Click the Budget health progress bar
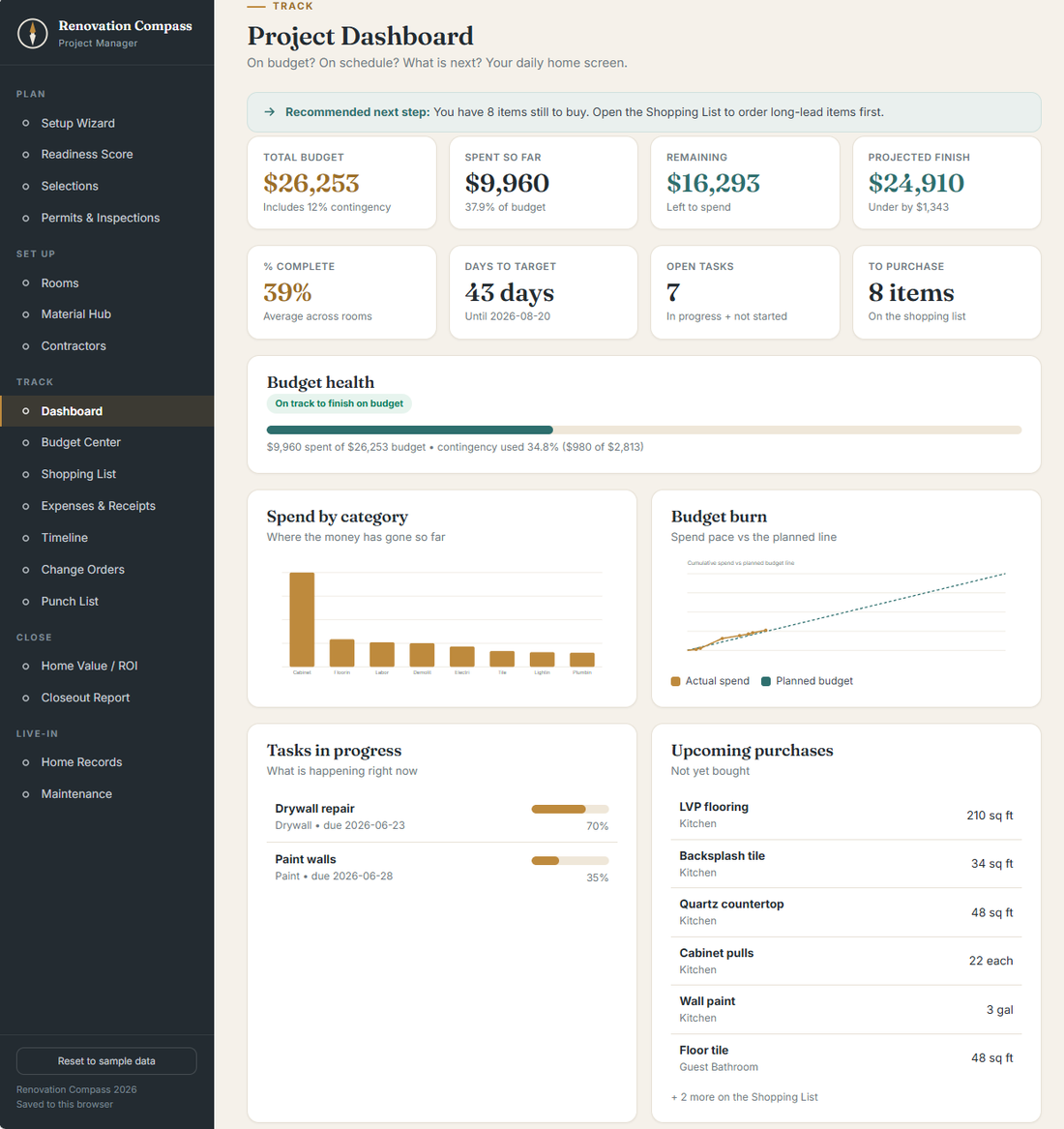This screenshot has width=1064, height=1129. 643,430
